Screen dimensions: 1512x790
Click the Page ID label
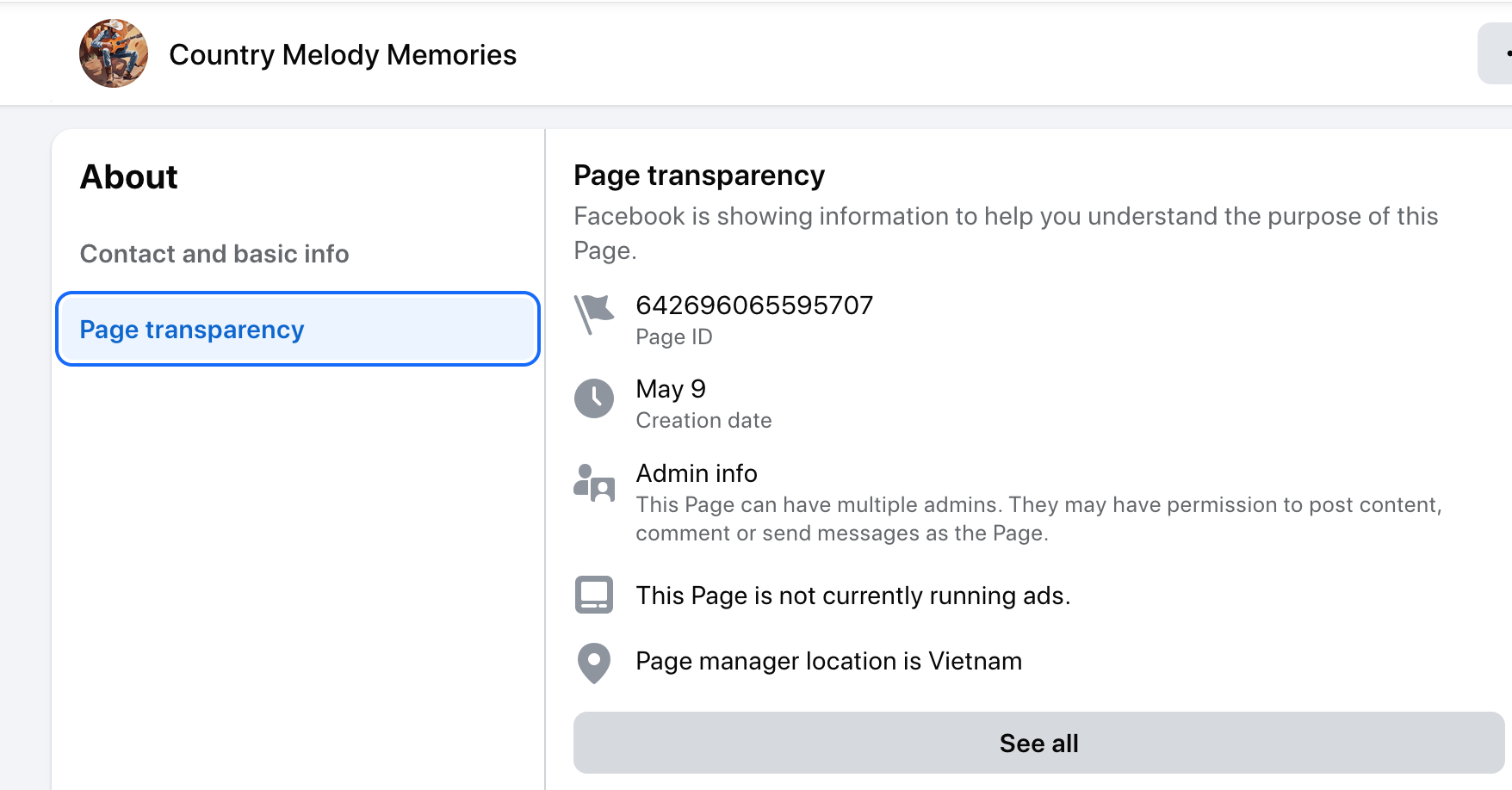(x=674, y=337)
